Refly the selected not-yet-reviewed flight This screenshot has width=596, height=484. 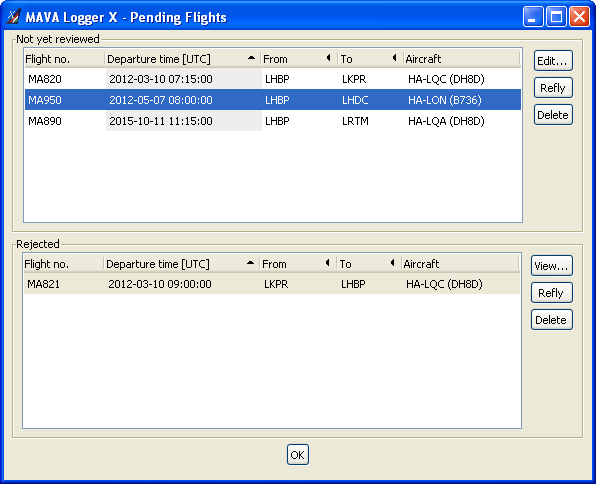pyautogui.click(x=553, y=88)
